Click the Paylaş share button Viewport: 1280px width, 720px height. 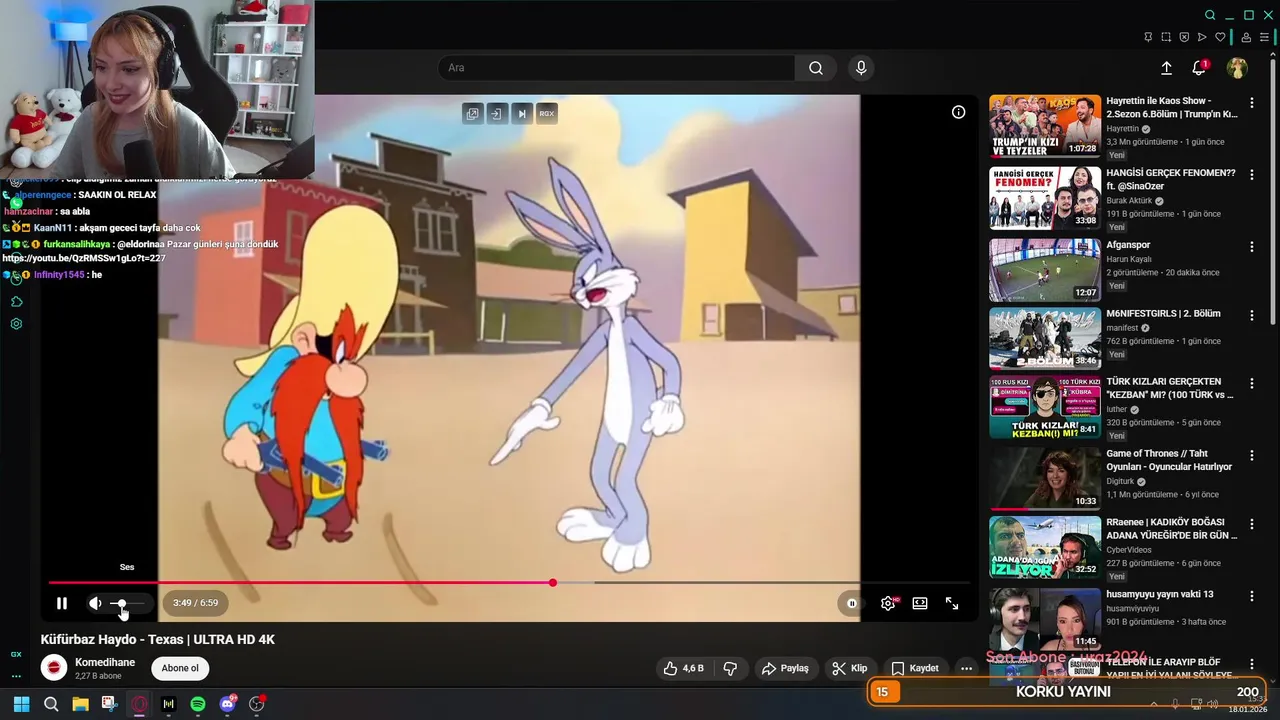785,668
